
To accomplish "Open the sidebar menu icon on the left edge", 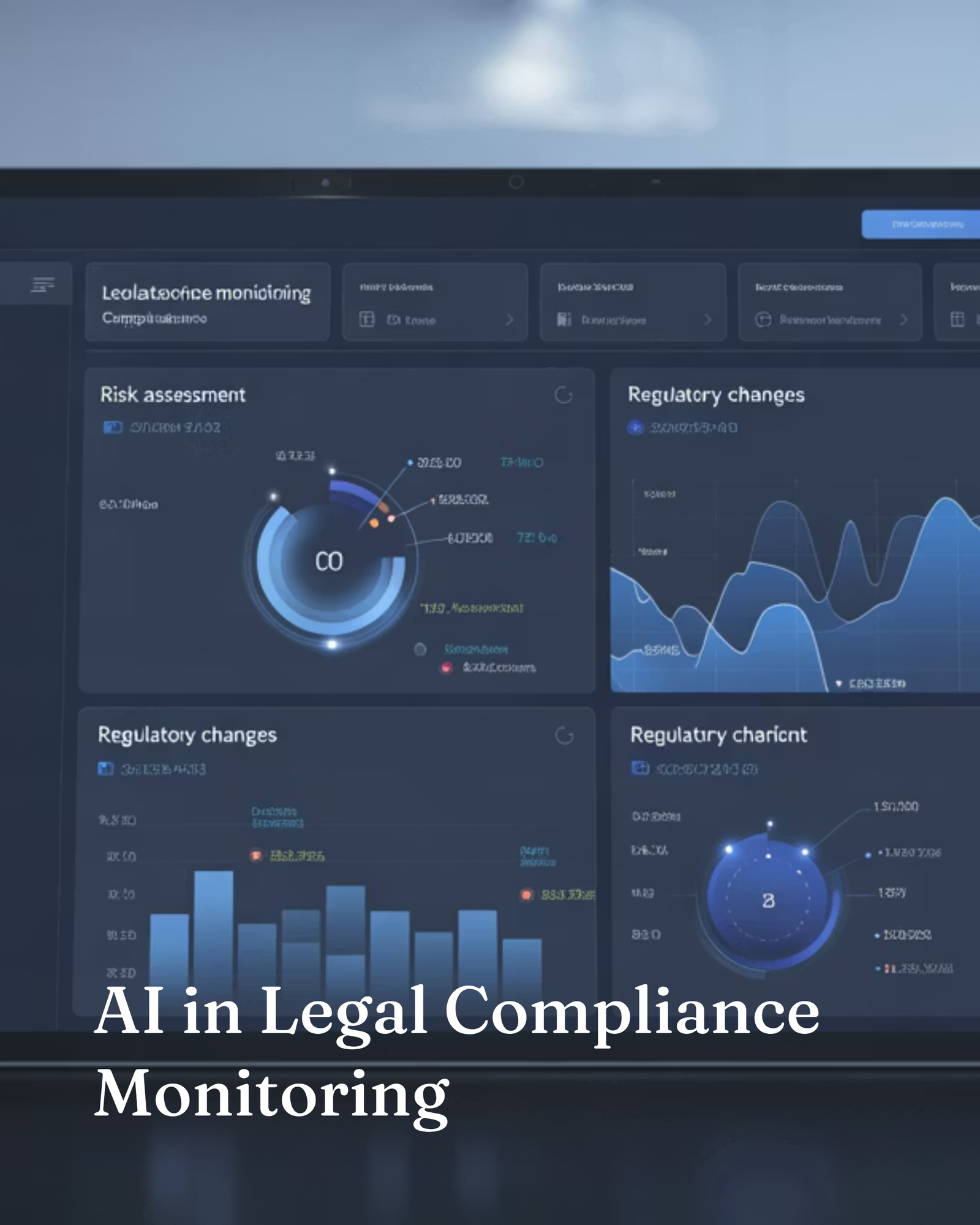I will pos(41,284).
